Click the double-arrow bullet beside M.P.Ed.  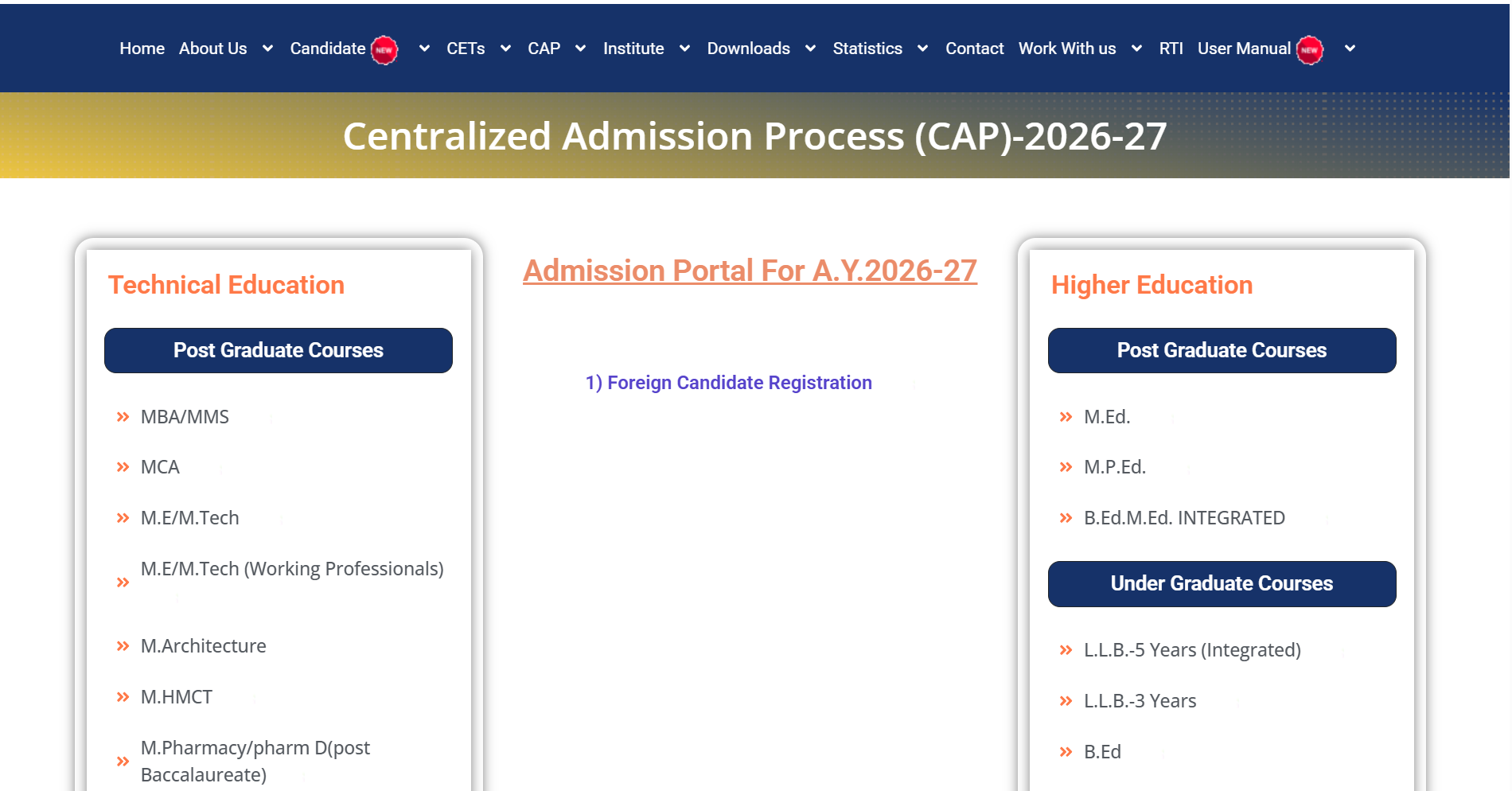click(x=1066, y=467)
